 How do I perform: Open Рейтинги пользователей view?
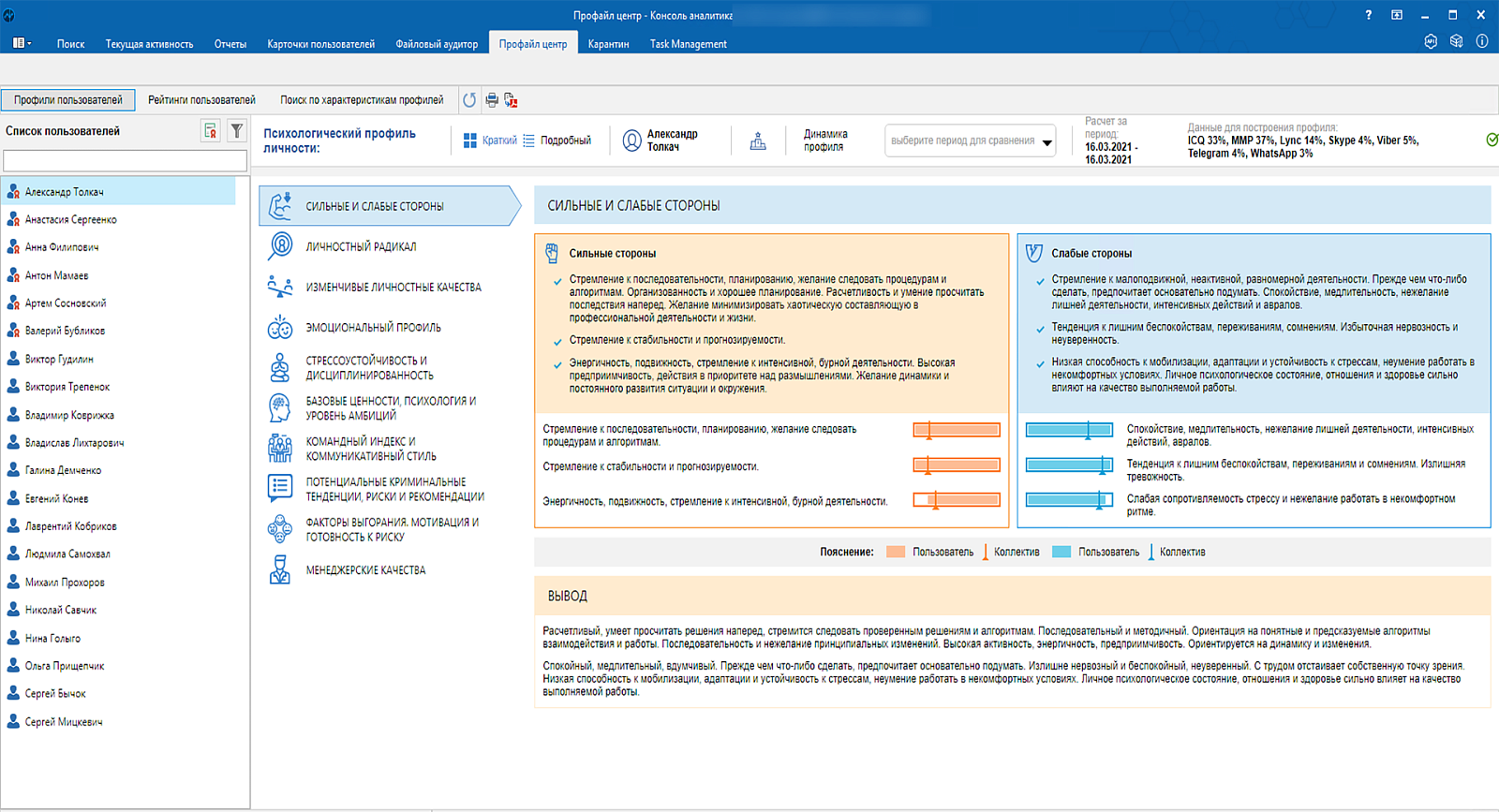(x=201, y=100)
